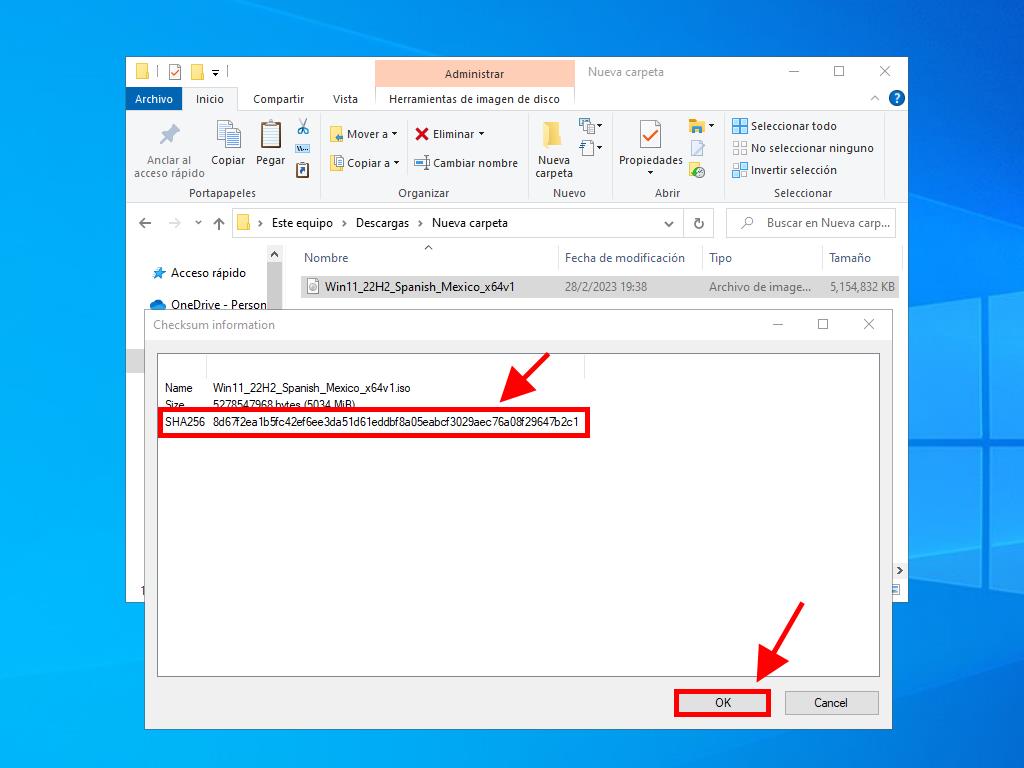Open the Eliminar dropdown arrow
The height and width of the screenshot is (768, 1024).
[481, 134]
